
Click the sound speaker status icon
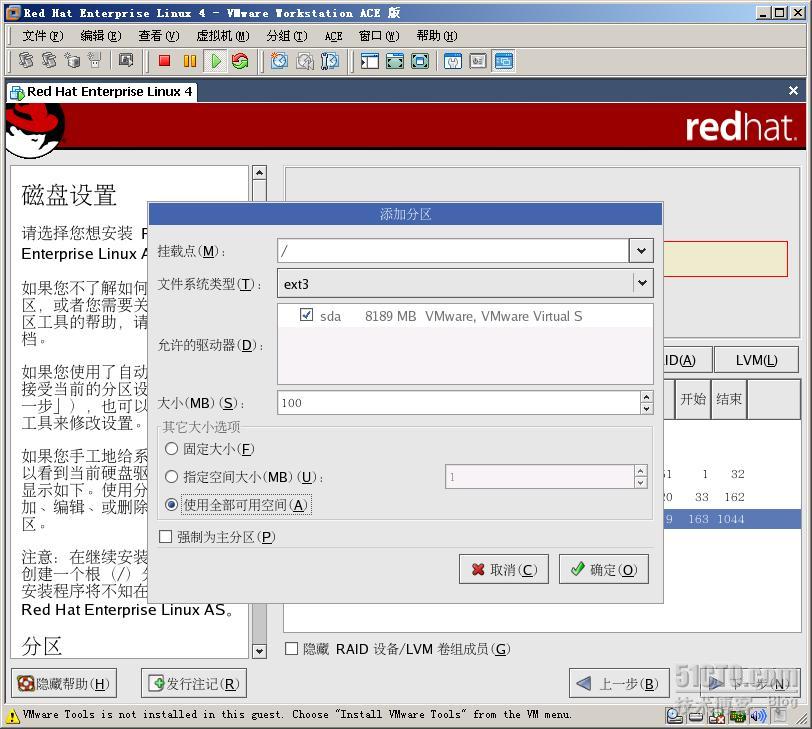(758, 717)
